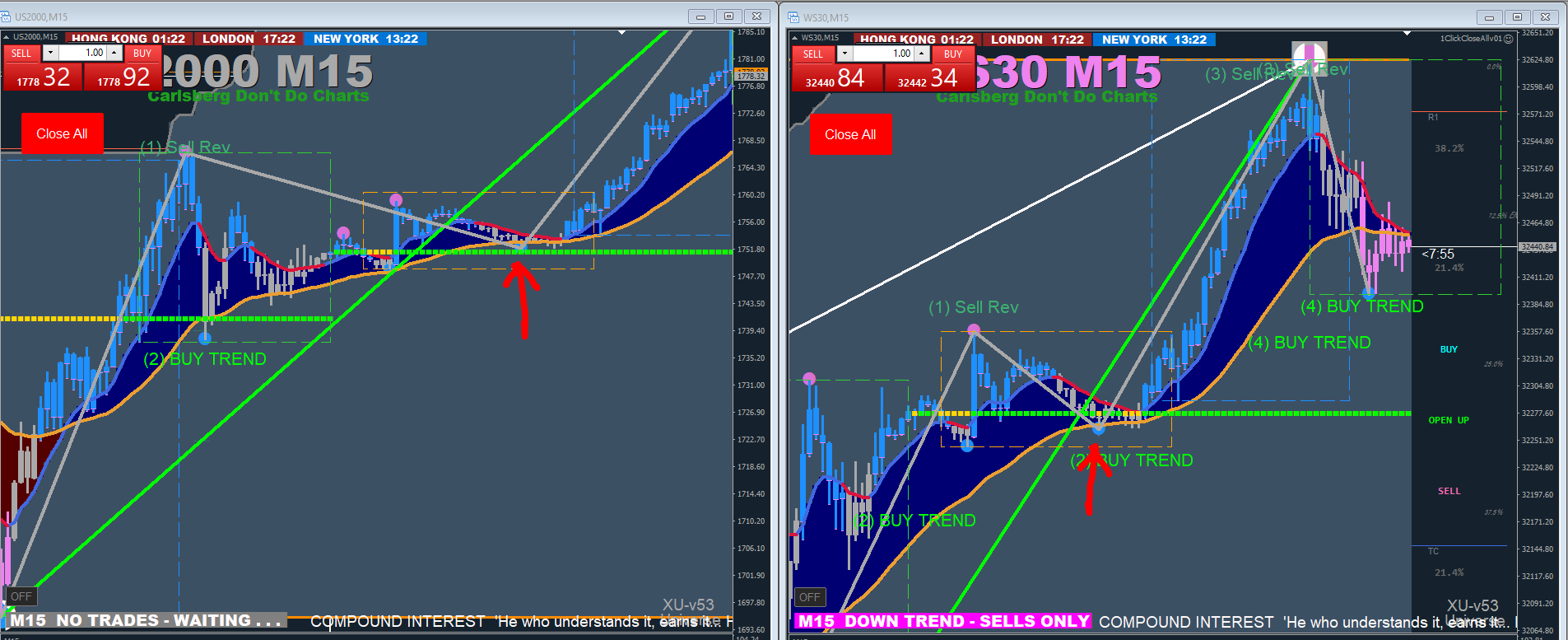Image resolution: width=1568 pixels, height=640 pixels.
Task: Click the 1.00 volume field on US2000
Action: pyautogui.click(x=82, y=53)
